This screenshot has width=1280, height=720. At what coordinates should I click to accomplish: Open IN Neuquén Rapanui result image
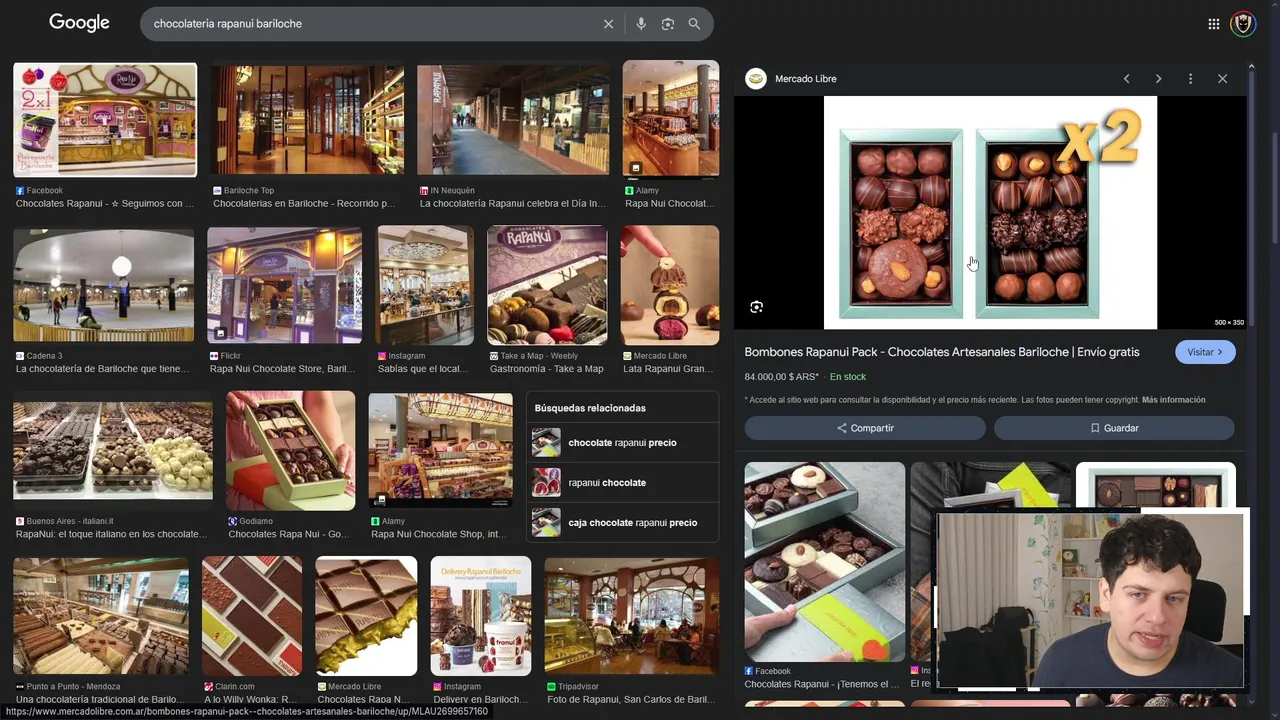pos(513,119)
